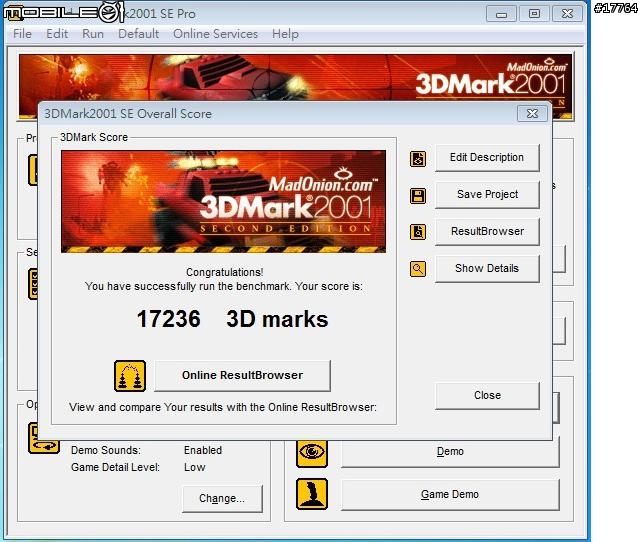Close the Overall Score dialog with X

tap(532, 113)
